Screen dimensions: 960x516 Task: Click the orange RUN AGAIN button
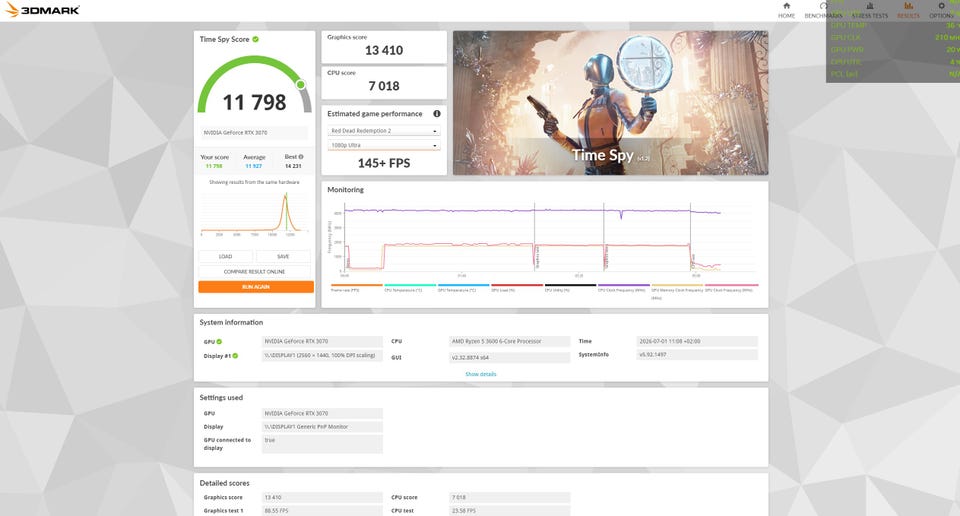(256, 287)
